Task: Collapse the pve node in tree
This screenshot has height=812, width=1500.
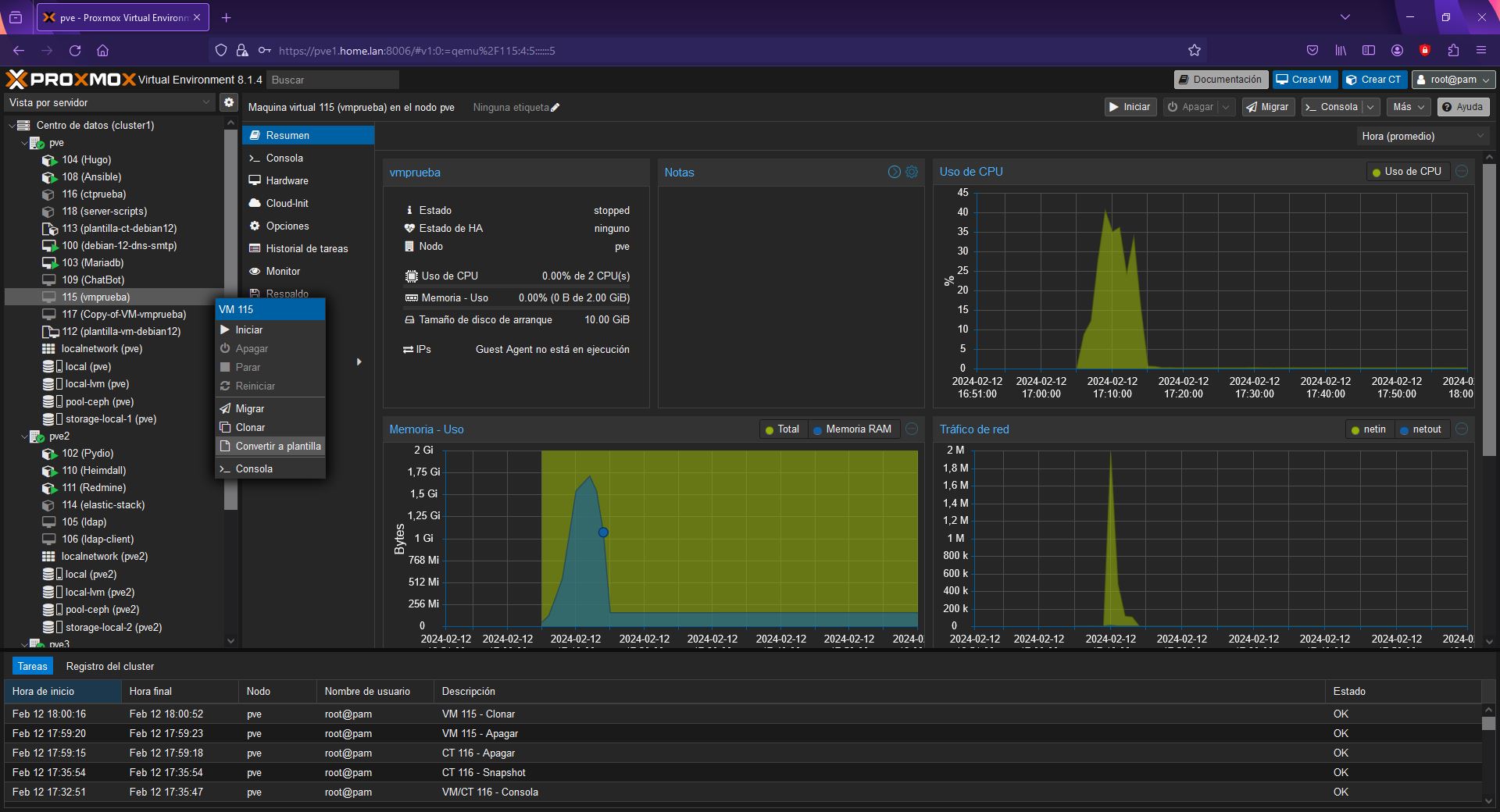Action: click(24, 143)
